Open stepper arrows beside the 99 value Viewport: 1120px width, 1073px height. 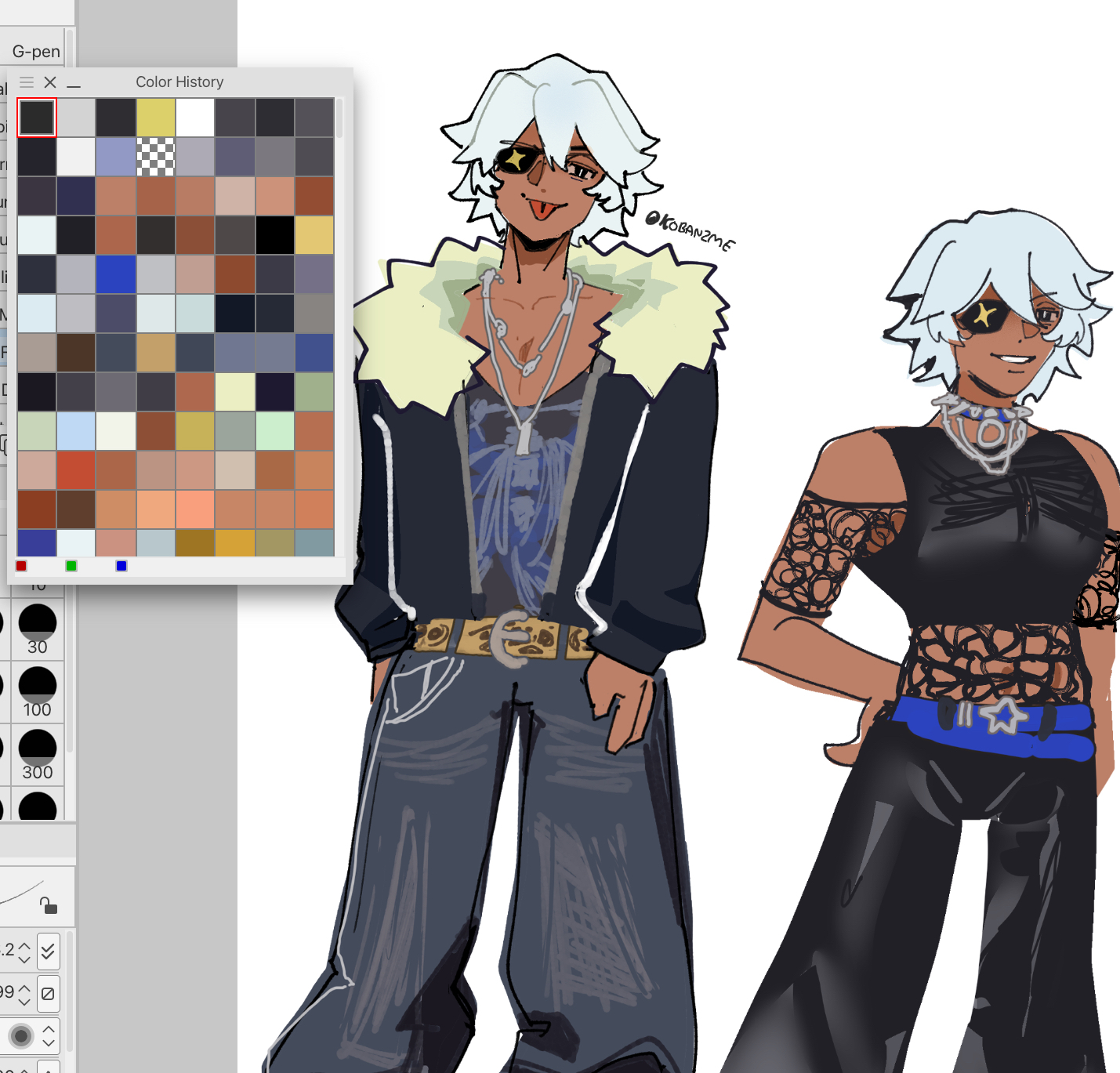click(24, 994)
